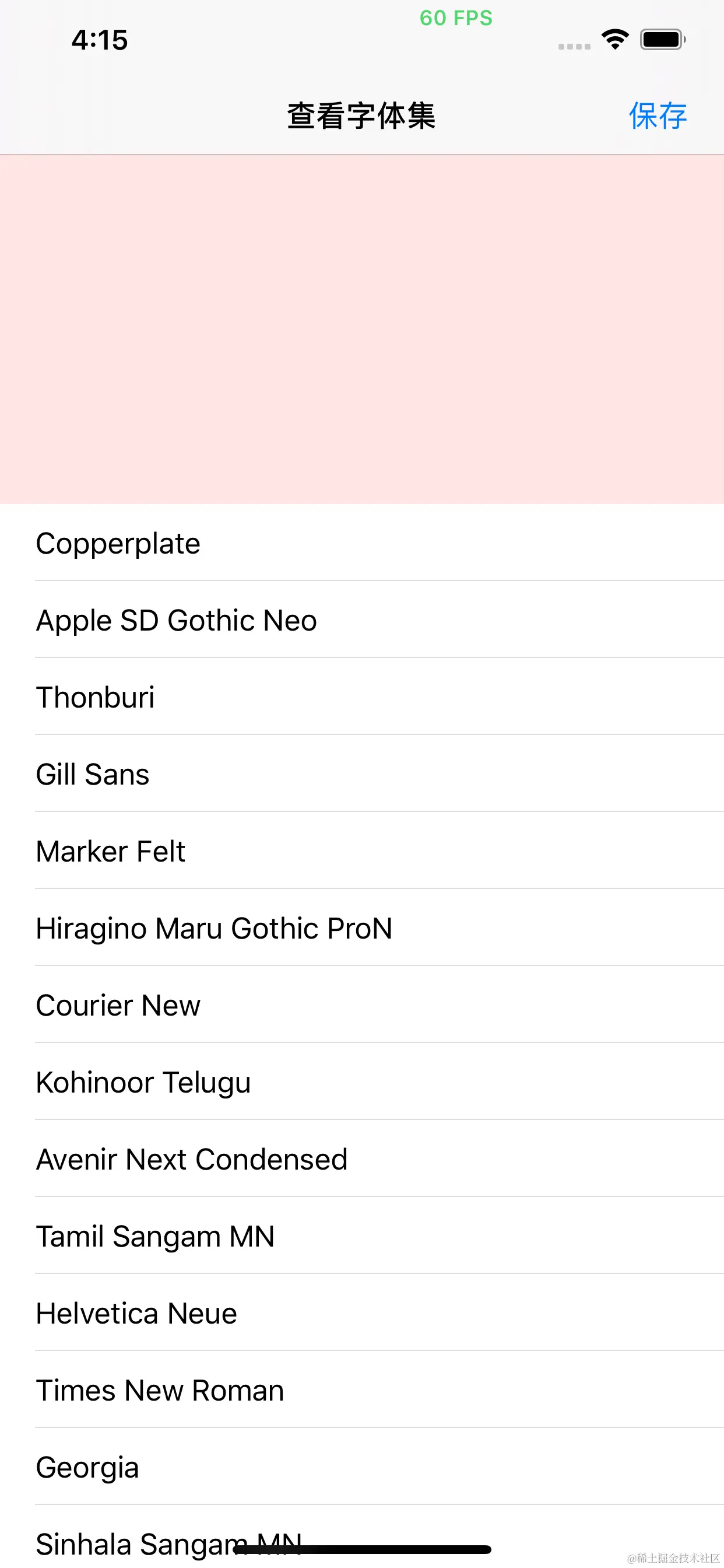Tap the 保存 save button
Image resolution: width=724 pixels, height=1568 pixels.
pos(657,116)
